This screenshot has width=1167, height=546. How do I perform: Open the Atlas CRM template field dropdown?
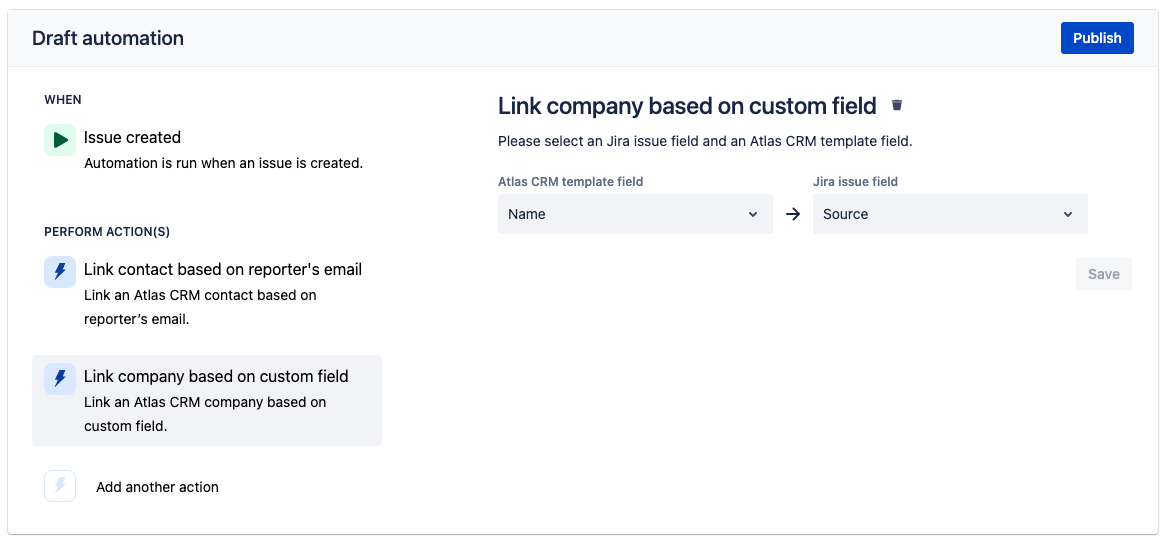point(635,214)
